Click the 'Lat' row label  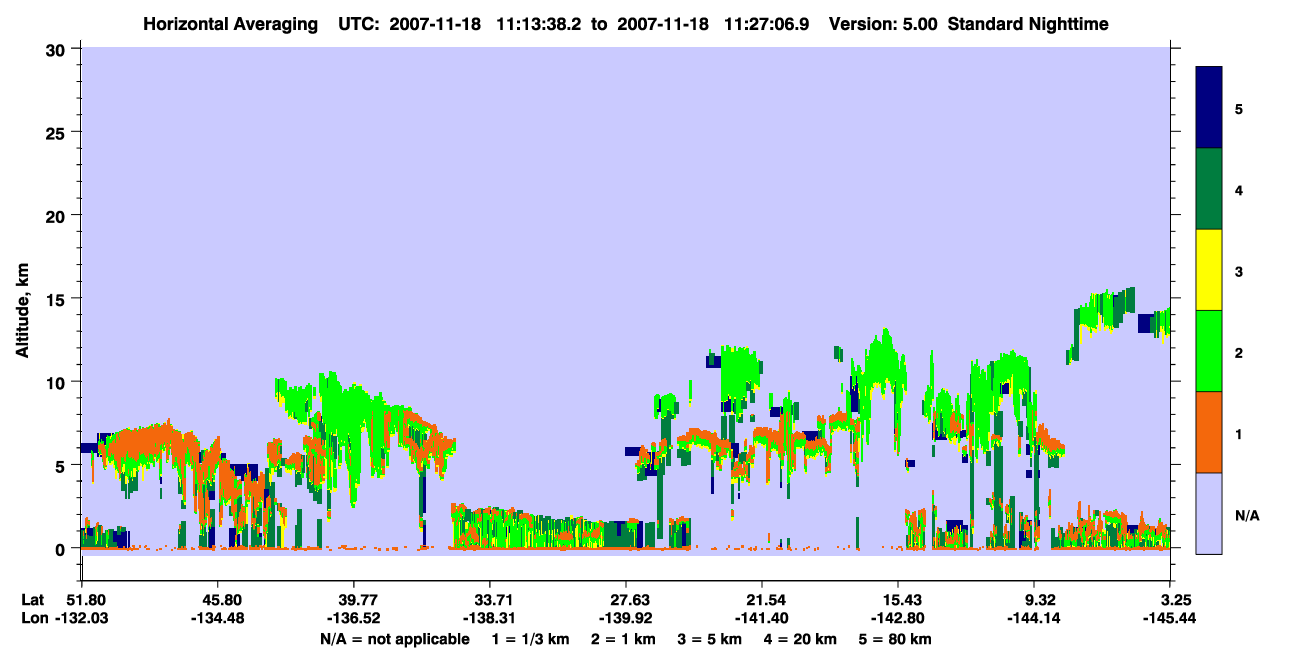[31, 600]
